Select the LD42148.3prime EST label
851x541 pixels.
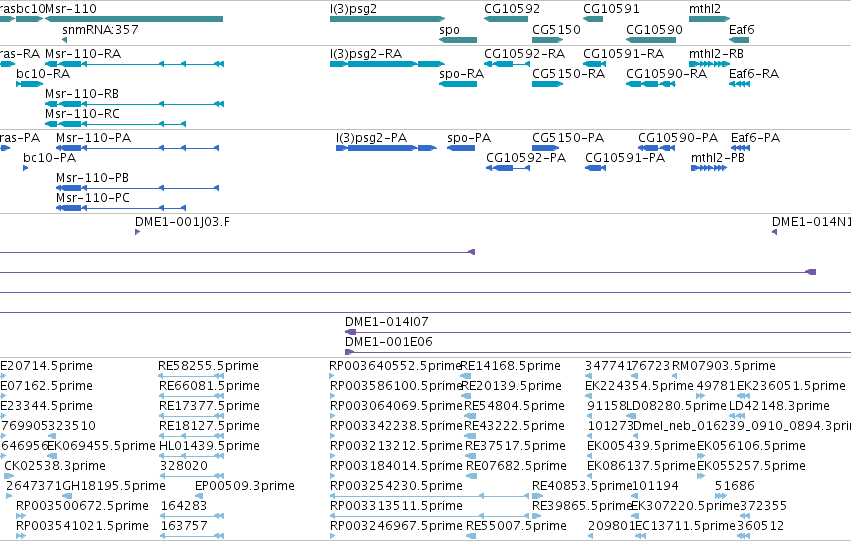[779, 406]
